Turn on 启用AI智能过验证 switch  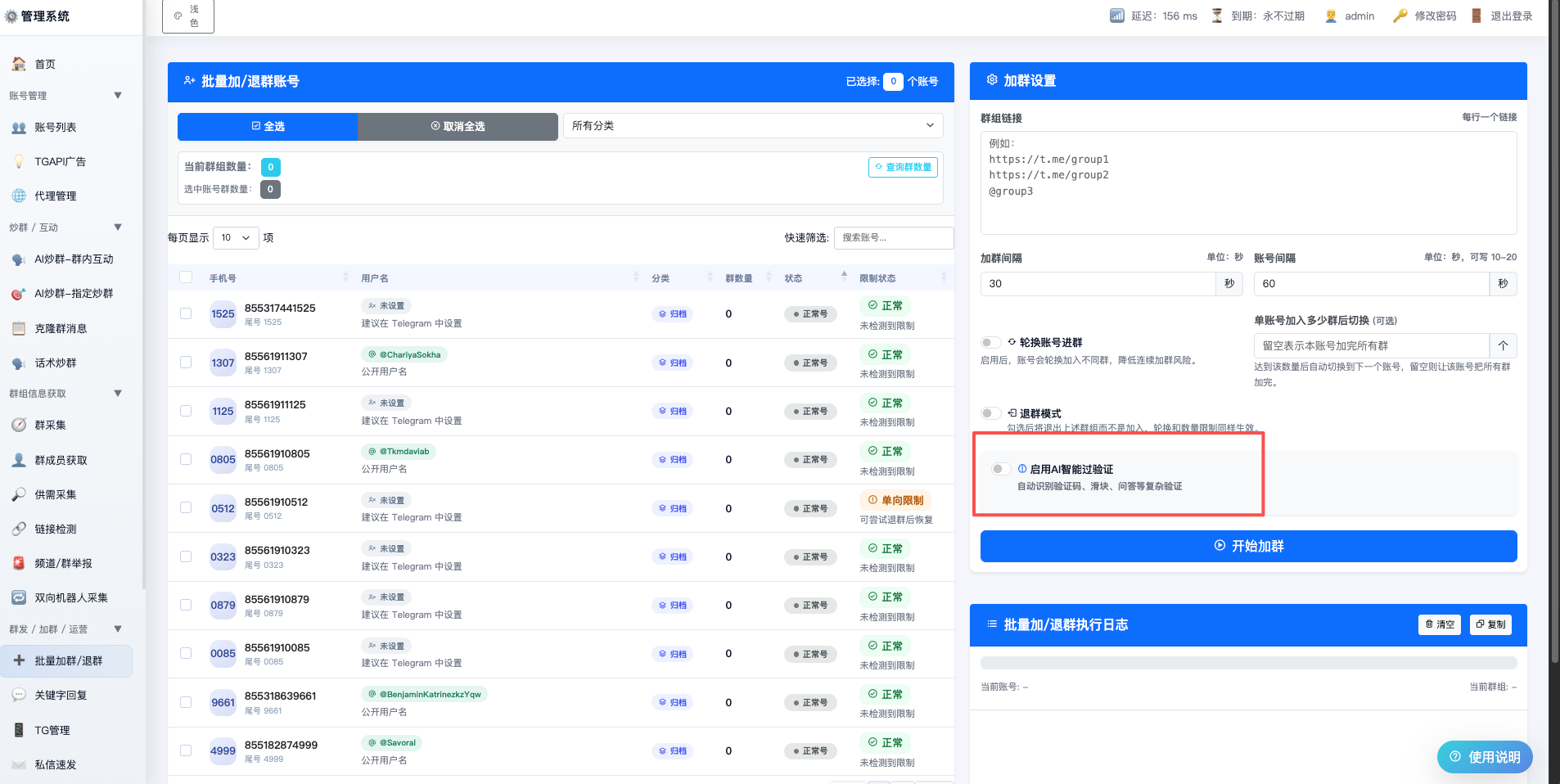[x=1000, y=469]
